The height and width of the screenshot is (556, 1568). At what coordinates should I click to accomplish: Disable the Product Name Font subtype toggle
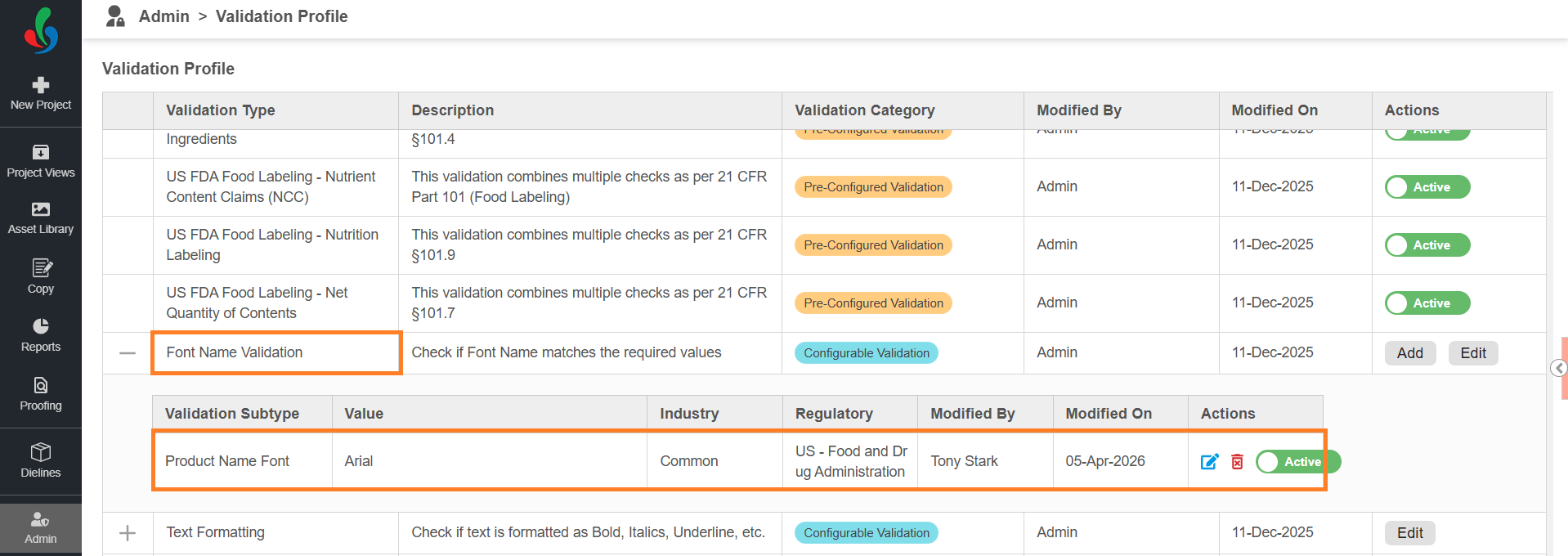1297,462
